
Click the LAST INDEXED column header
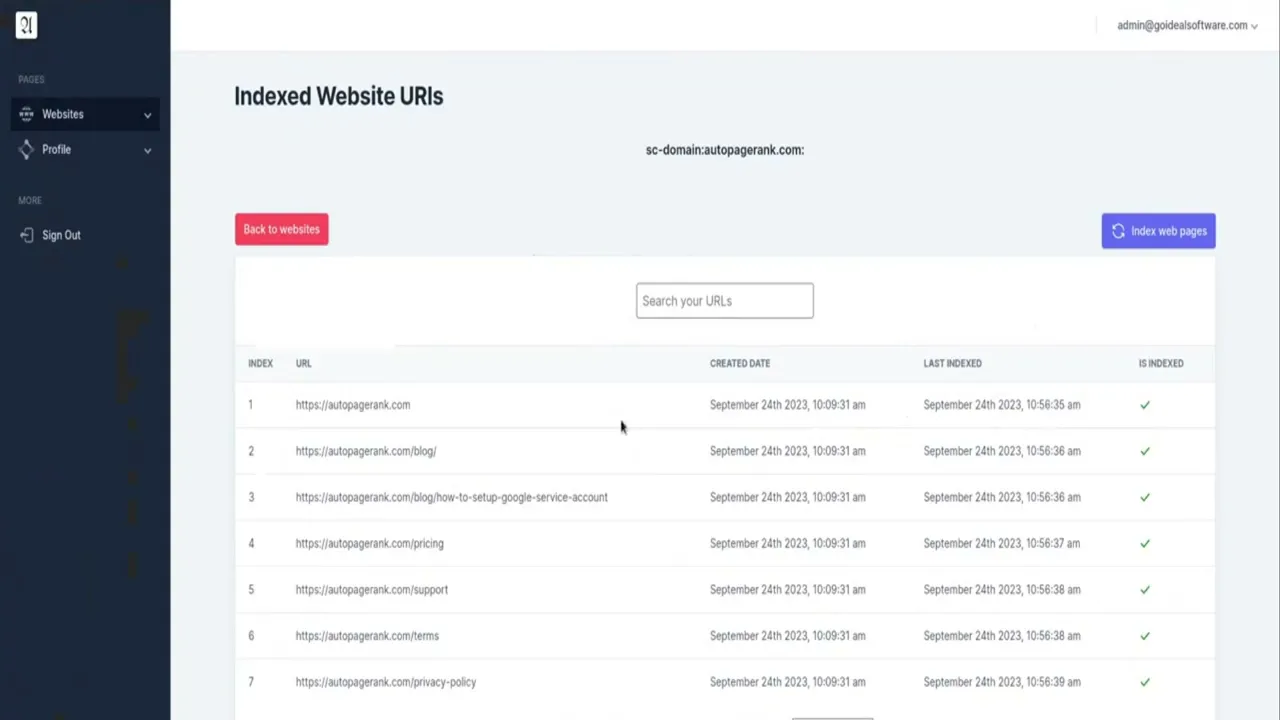(952, 363)
